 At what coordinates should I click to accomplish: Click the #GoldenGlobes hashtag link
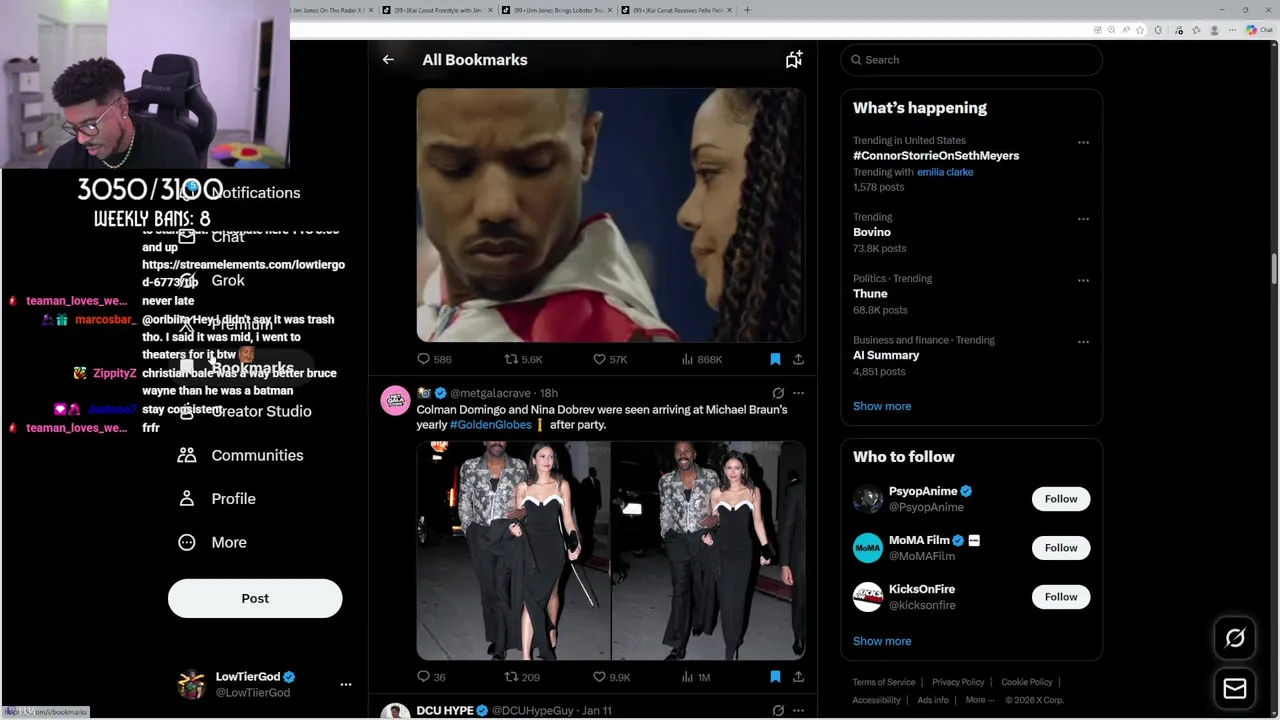(490, 425)
